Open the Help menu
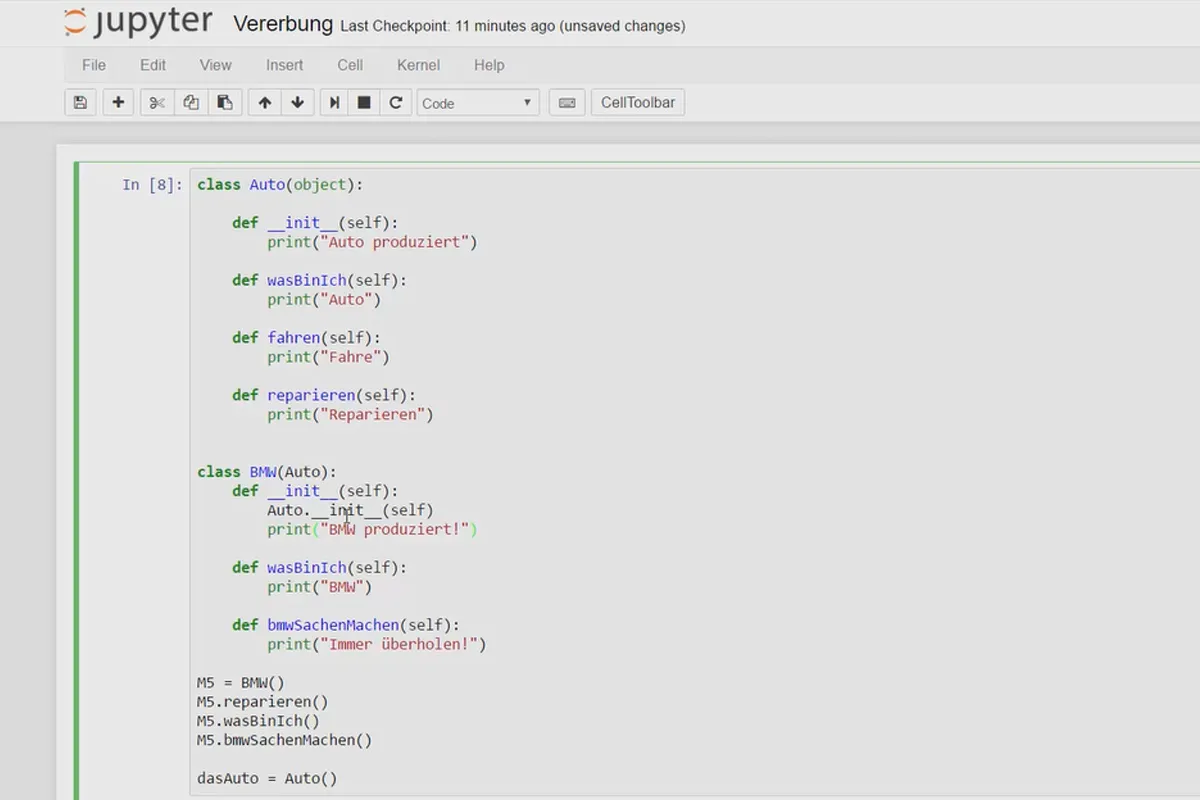The image size is (1200, 800). [489, 65]
